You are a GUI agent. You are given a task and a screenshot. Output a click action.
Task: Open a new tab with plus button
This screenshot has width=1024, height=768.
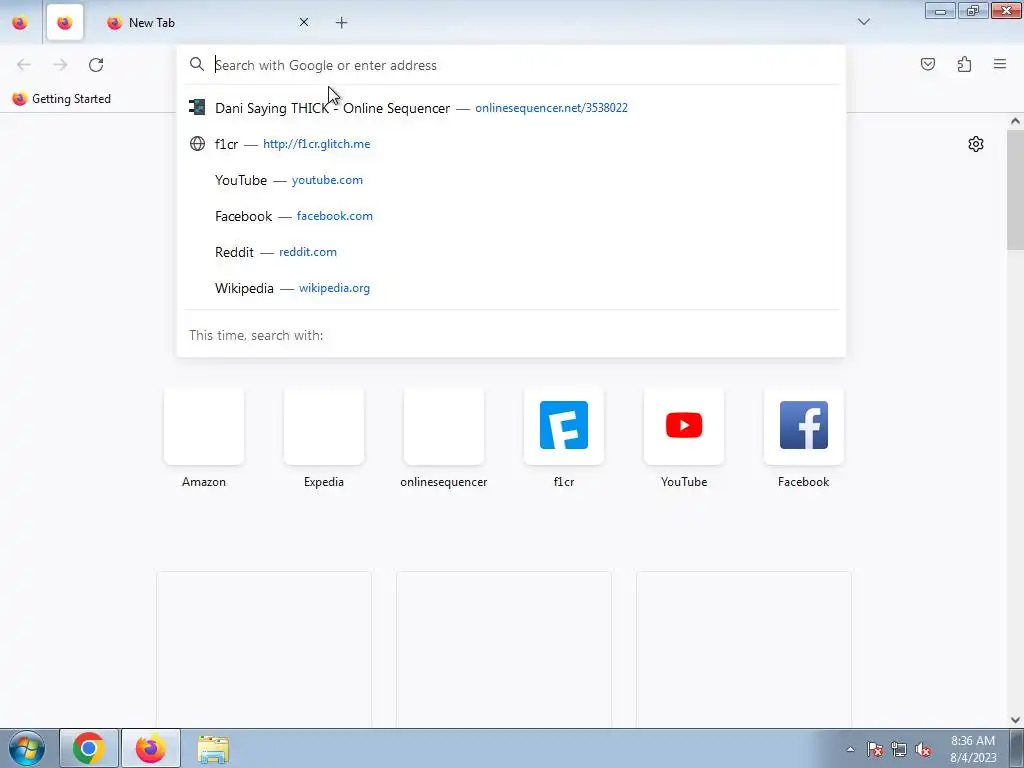click(x=342, y=22)
